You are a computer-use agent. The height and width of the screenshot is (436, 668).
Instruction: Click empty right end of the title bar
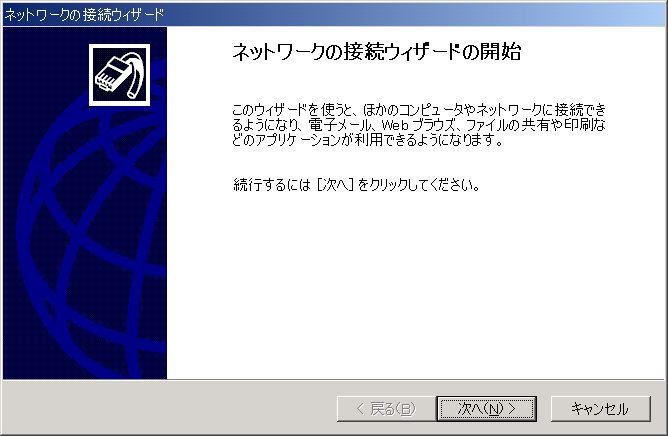click(426, 14)
